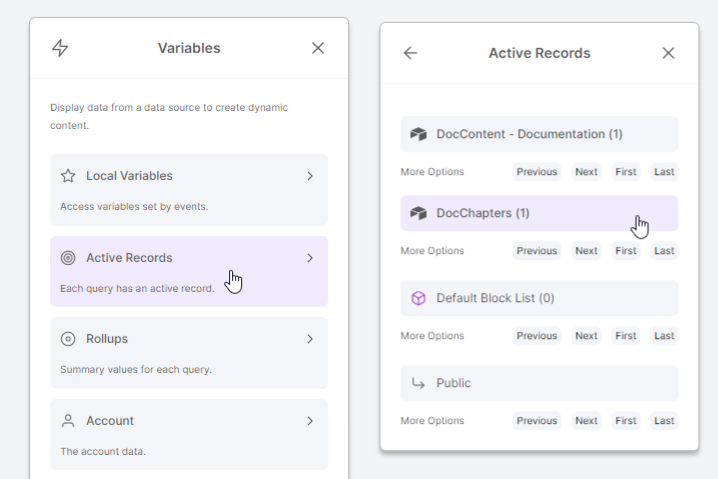Expand Active Records with its chevron
The image size is (718, 479).
pos(310,258)
